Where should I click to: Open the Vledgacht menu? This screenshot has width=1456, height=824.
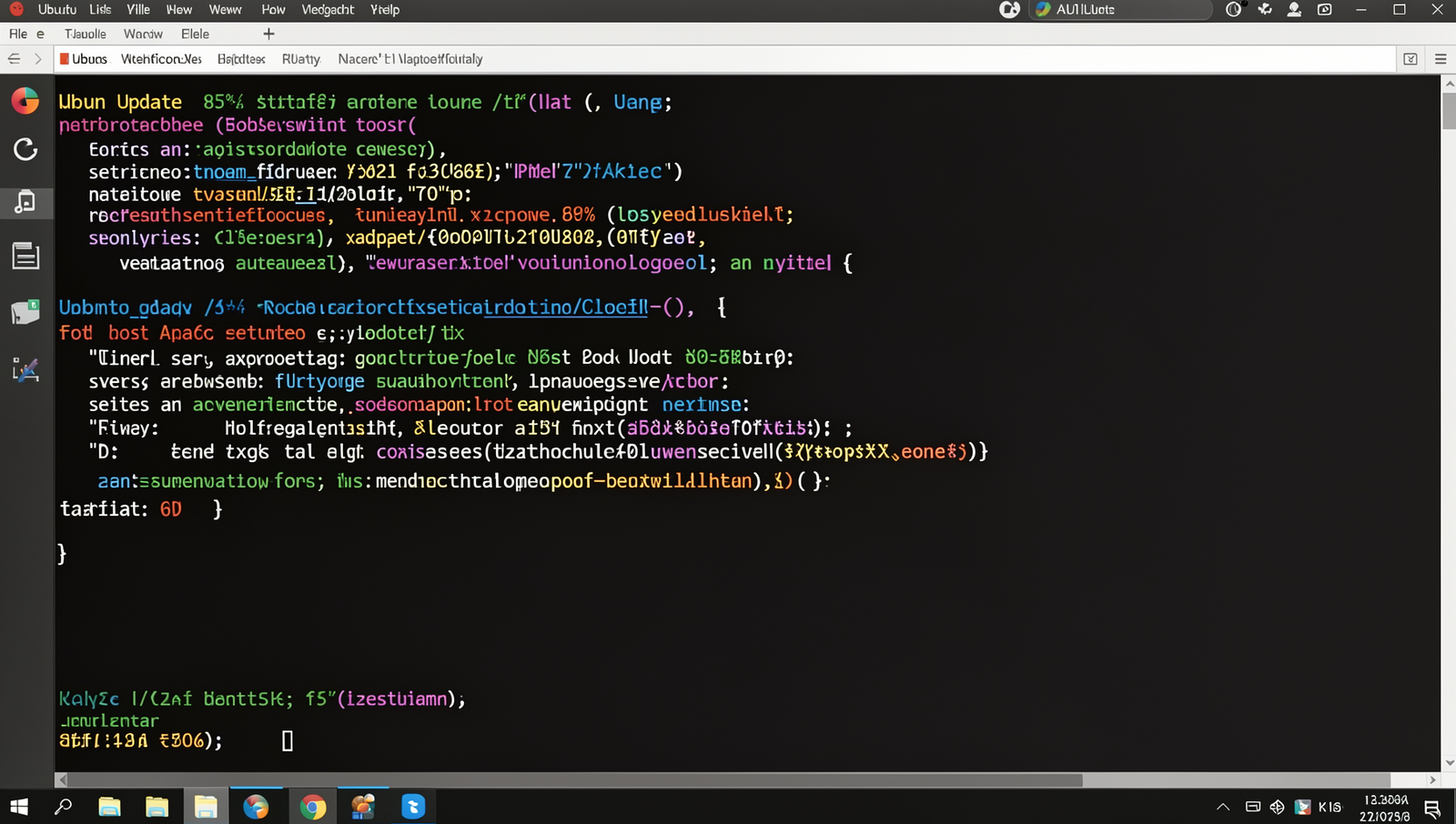point(328,9)
